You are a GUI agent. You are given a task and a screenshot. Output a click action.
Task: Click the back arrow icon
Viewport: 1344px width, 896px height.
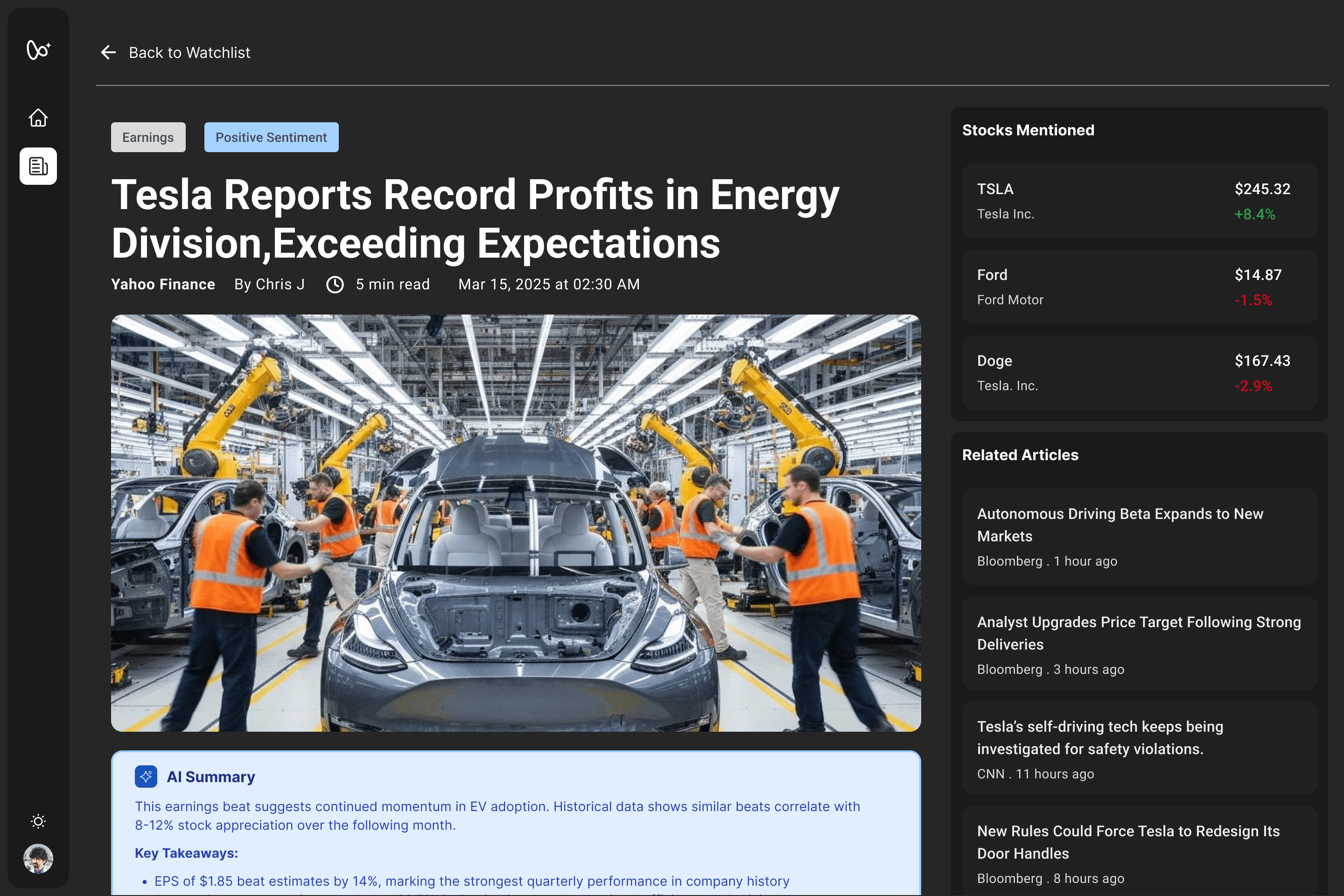[x=108, y=53]
